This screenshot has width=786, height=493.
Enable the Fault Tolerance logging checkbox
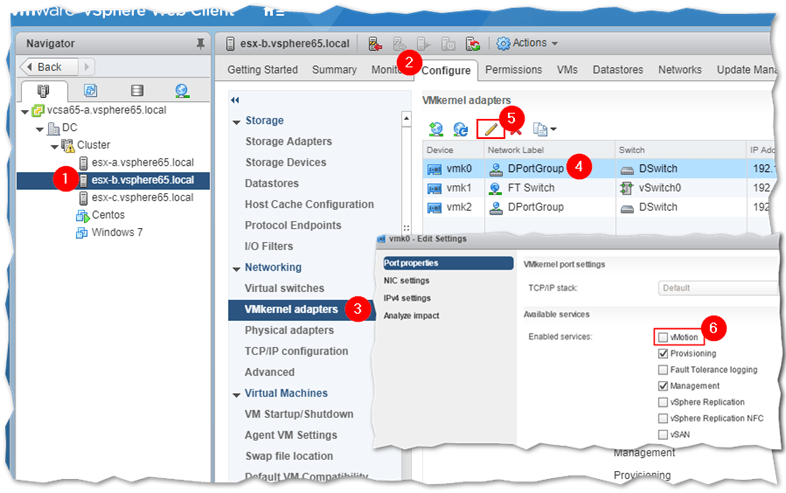pos(663,370)
